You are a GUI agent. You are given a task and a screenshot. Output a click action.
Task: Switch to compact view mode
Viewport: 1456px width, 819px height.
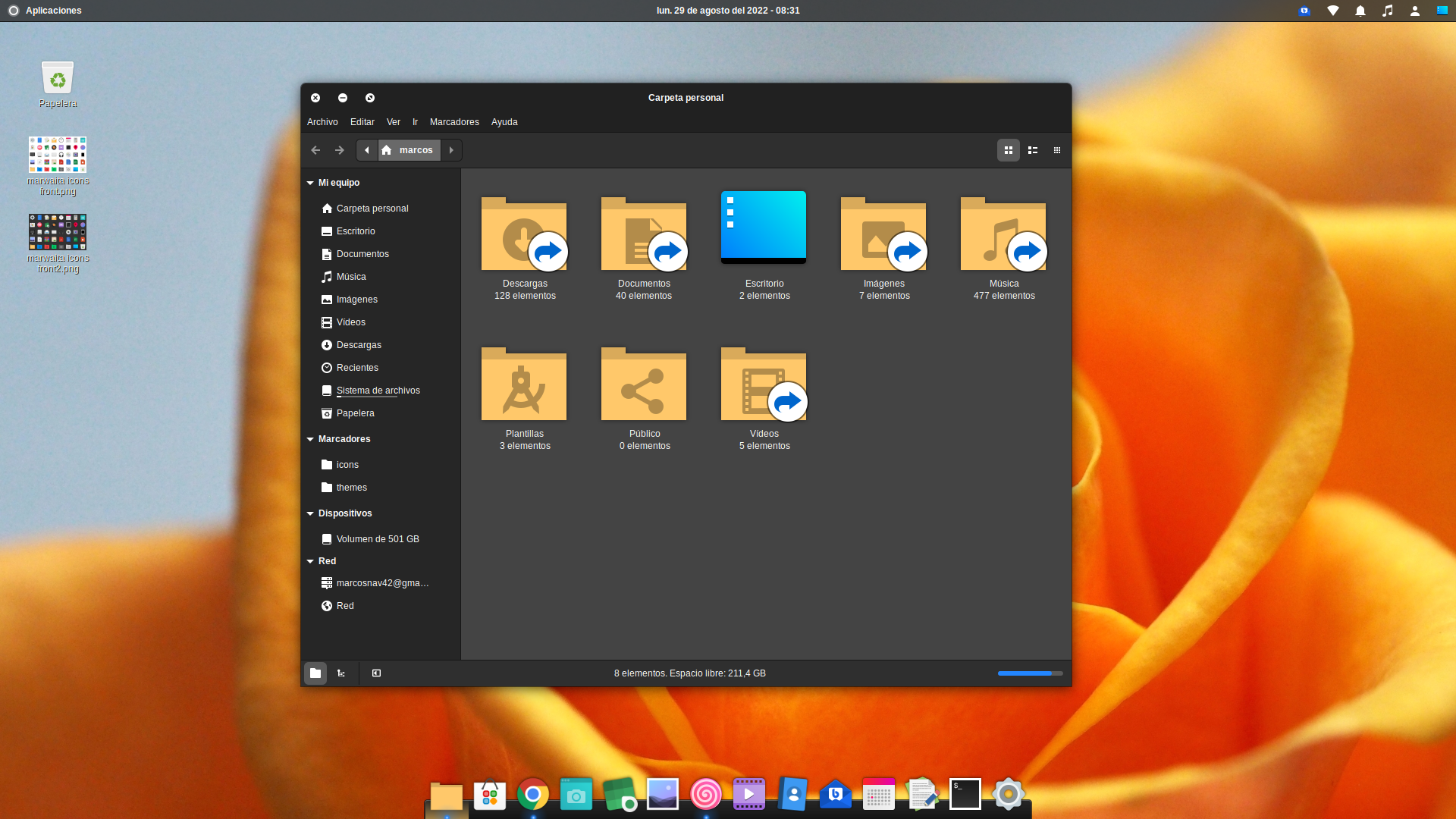click(x=1056, y=149)
